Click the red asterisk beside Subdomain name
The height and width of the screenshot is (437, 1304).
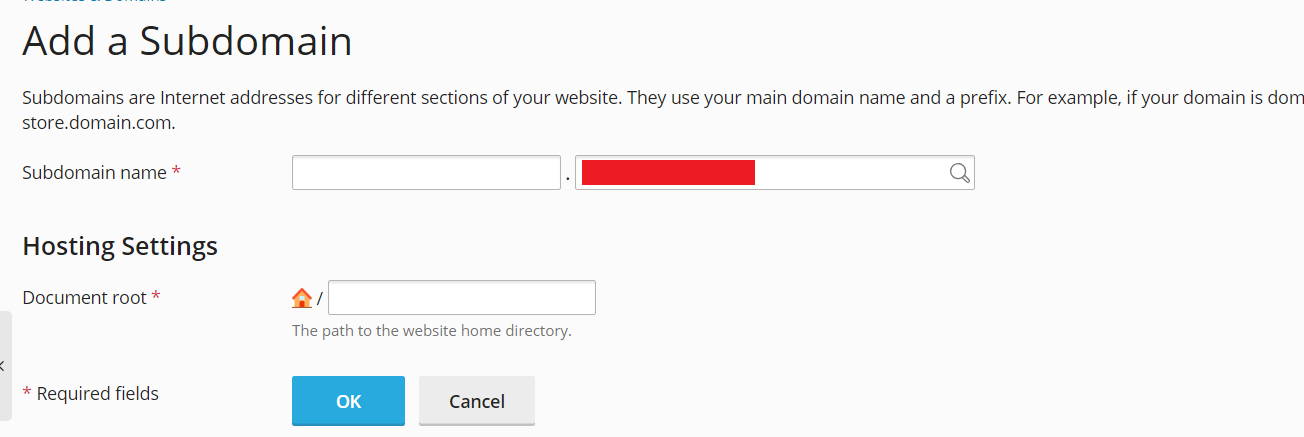[x=176, y=172]
